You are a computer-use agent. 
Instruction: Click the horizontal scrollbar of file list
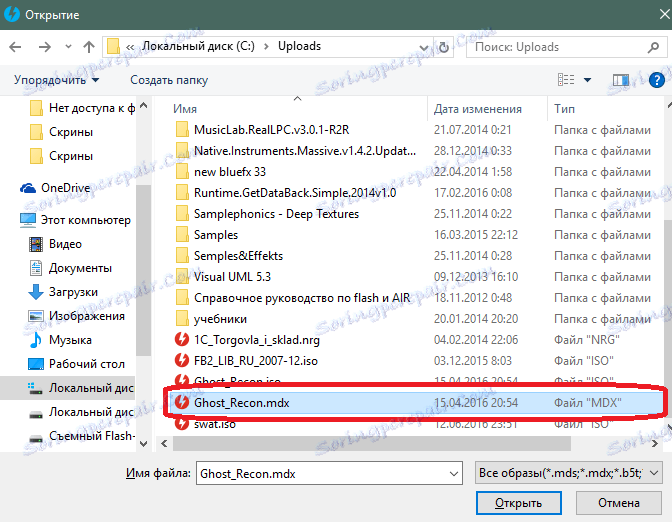tap(372, 444)
